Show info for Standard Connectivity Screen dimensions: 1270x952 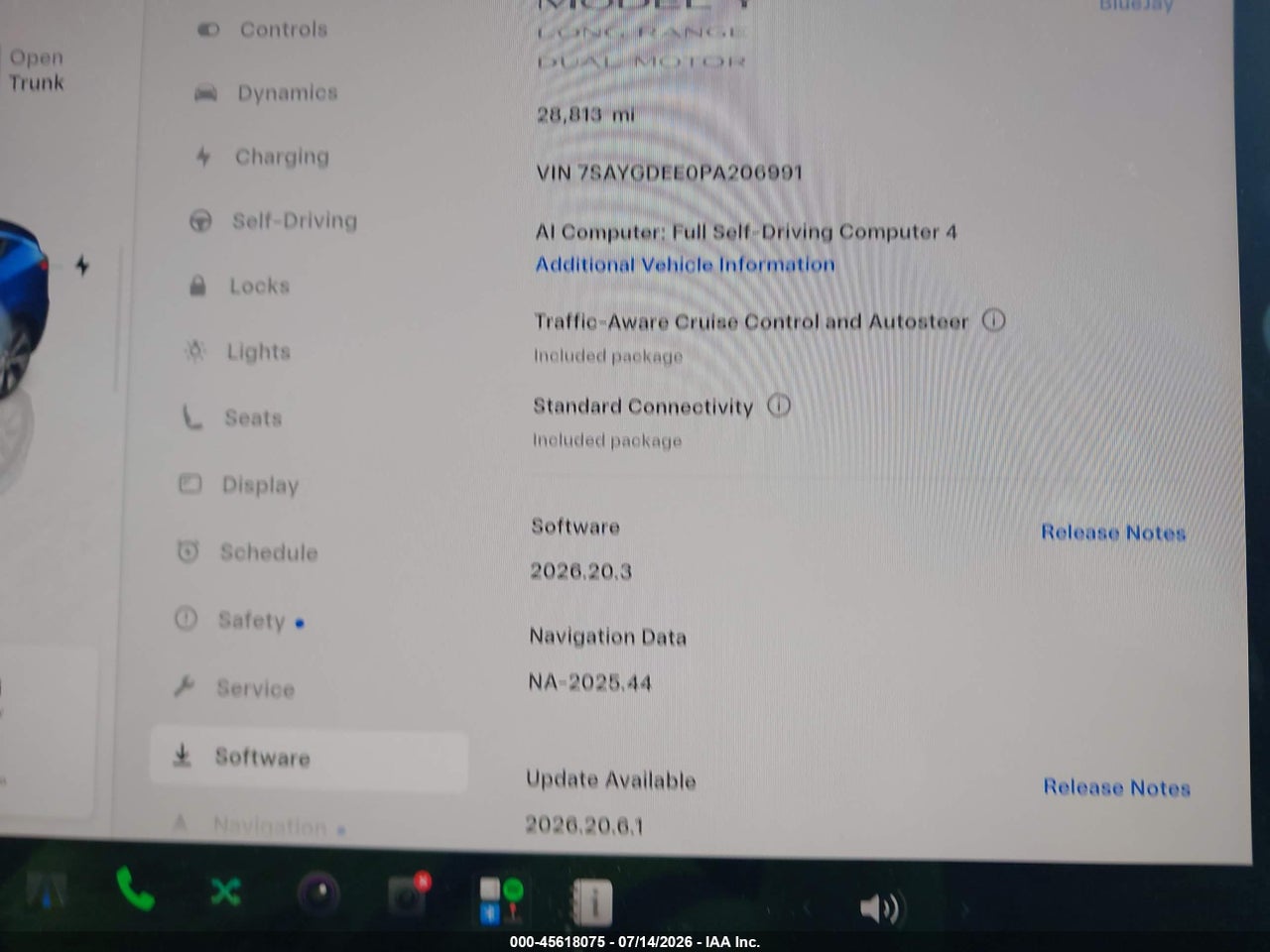(x=779, y=405)
